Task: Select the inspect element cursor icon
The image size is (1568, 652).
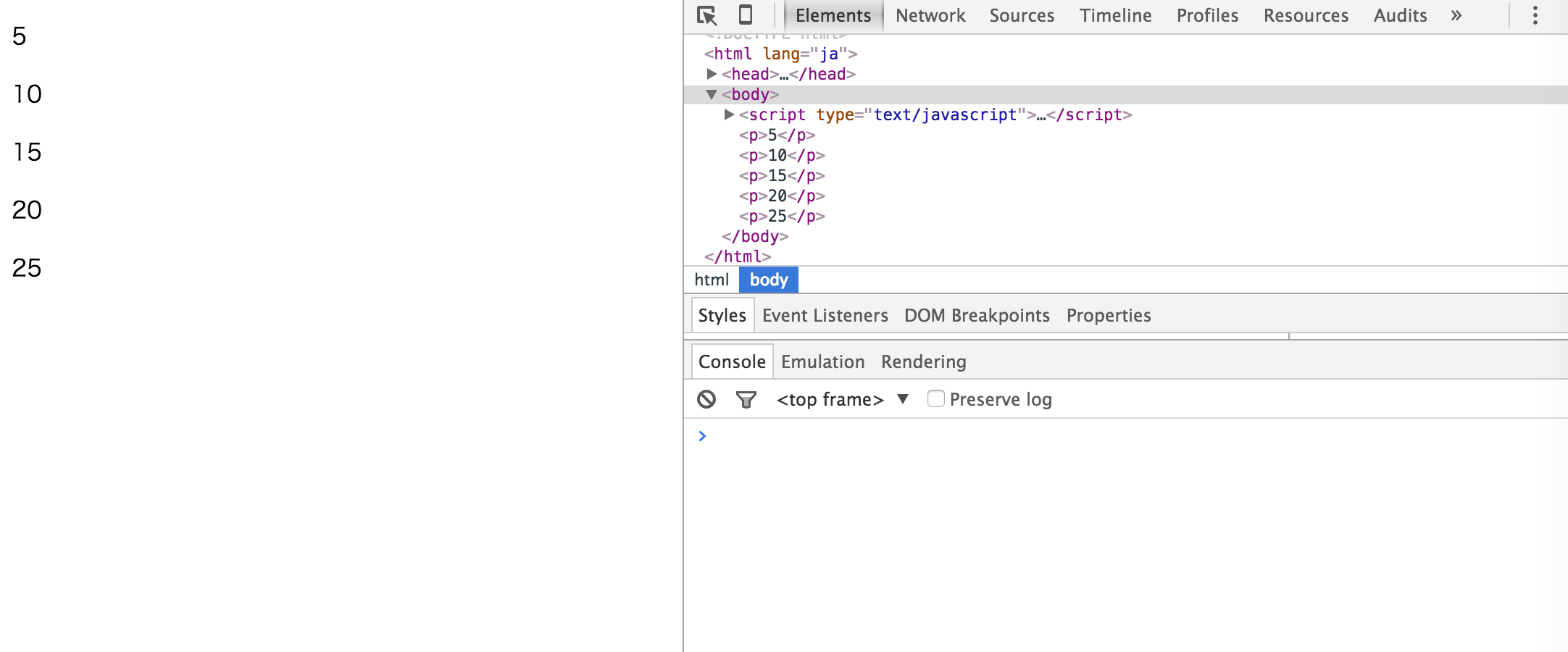Action: [x=706, y=15]
